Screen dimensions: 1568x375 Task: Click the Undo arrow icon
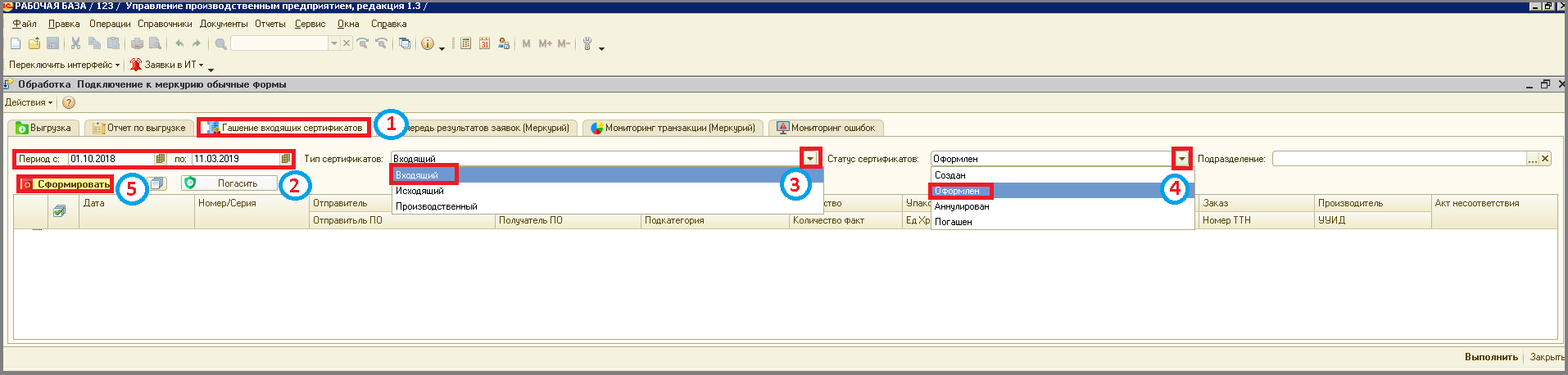click(x=179, y=43)
